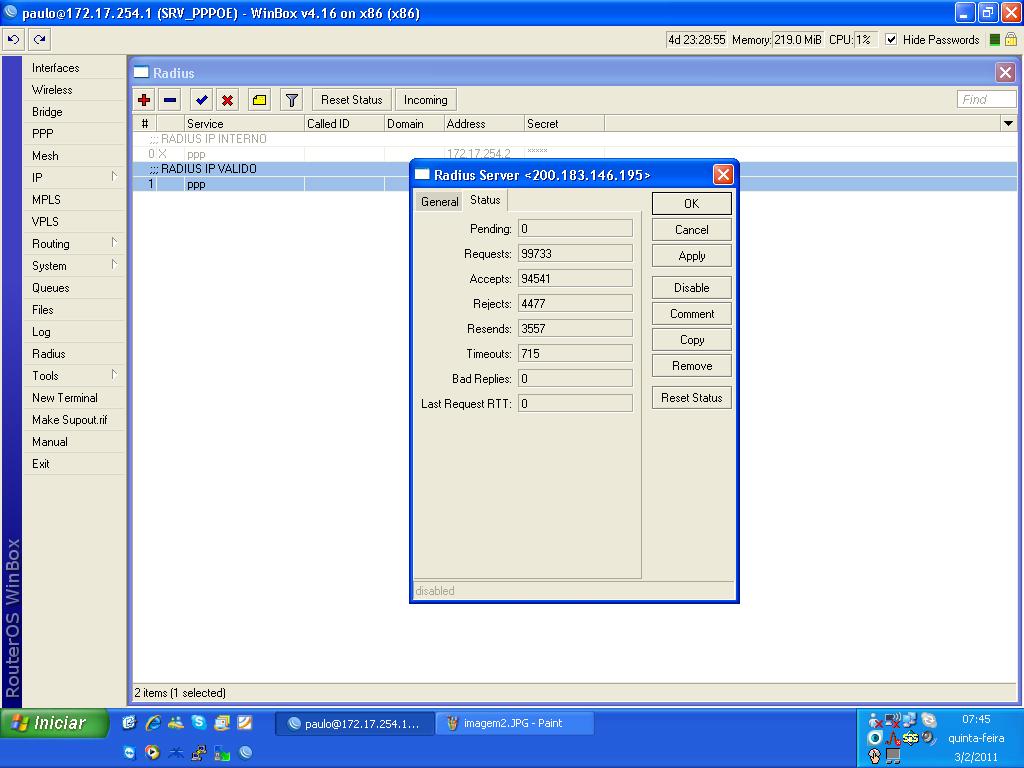Open the VPLS menu item
The width and height of the screenshot is (1024, 768).
pyautogui.click(x=74, y=222)
